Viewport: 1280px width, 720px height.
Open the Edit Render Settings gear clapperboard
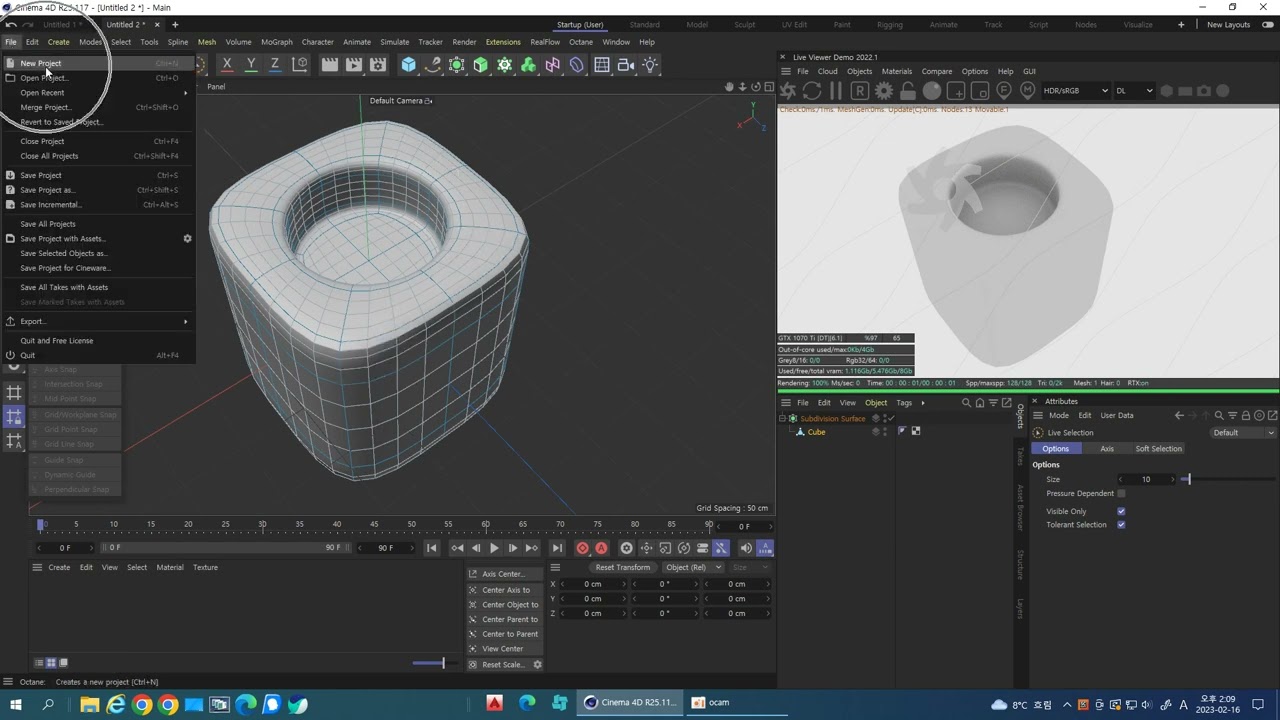378,65
